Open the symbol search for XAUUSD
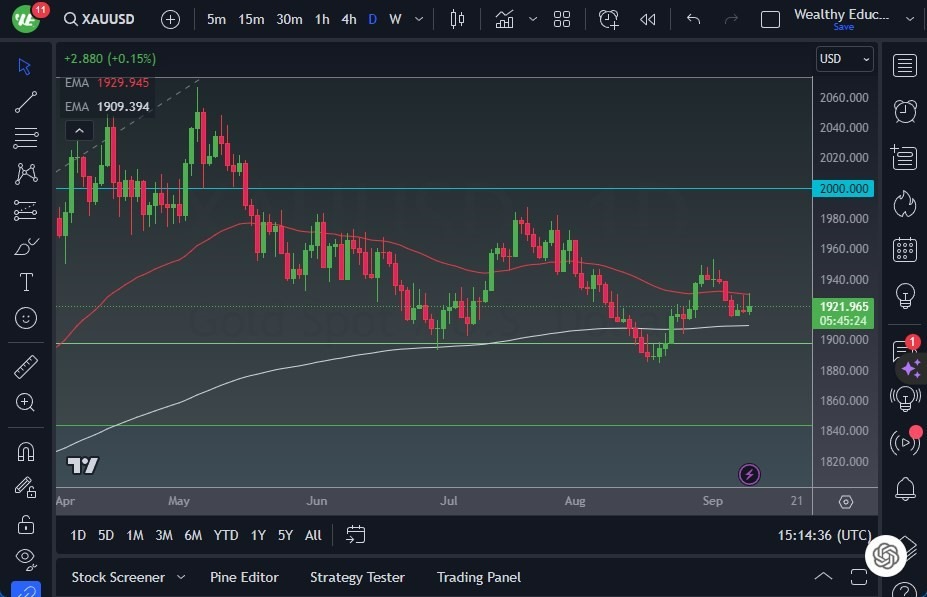The height and width of the screenshot is (597, 927). click(x=100, y=18)
